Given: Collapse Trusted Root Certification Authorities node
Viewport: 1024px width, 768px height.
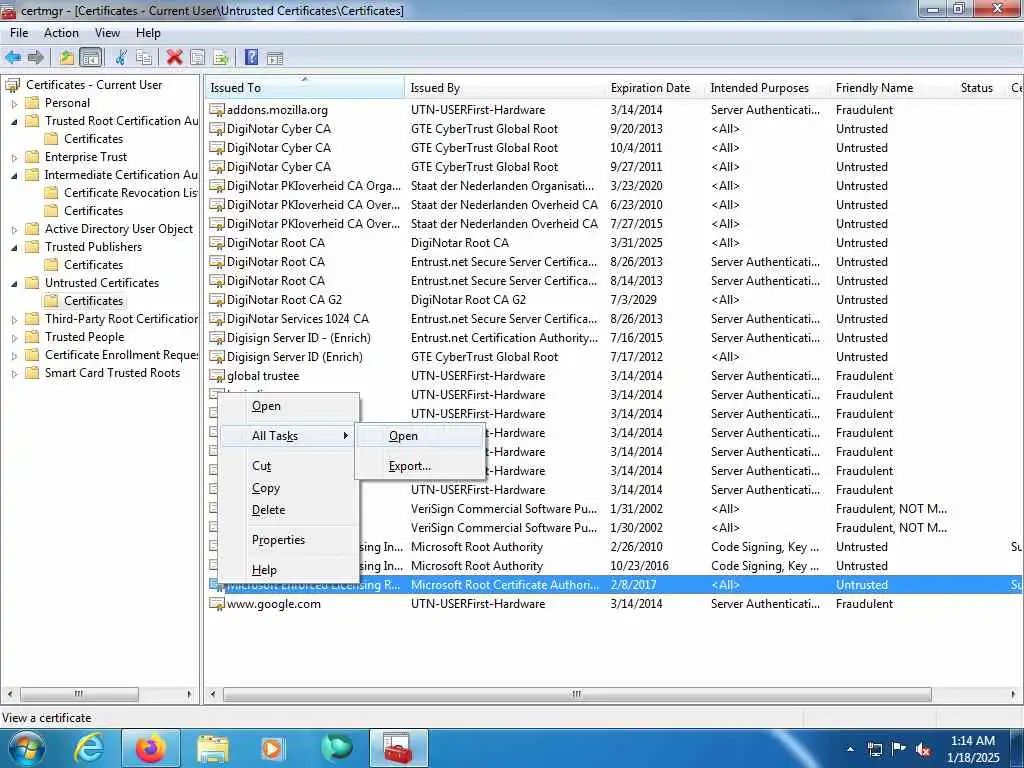Looking at the screenshot, I should tap(14, 121).
